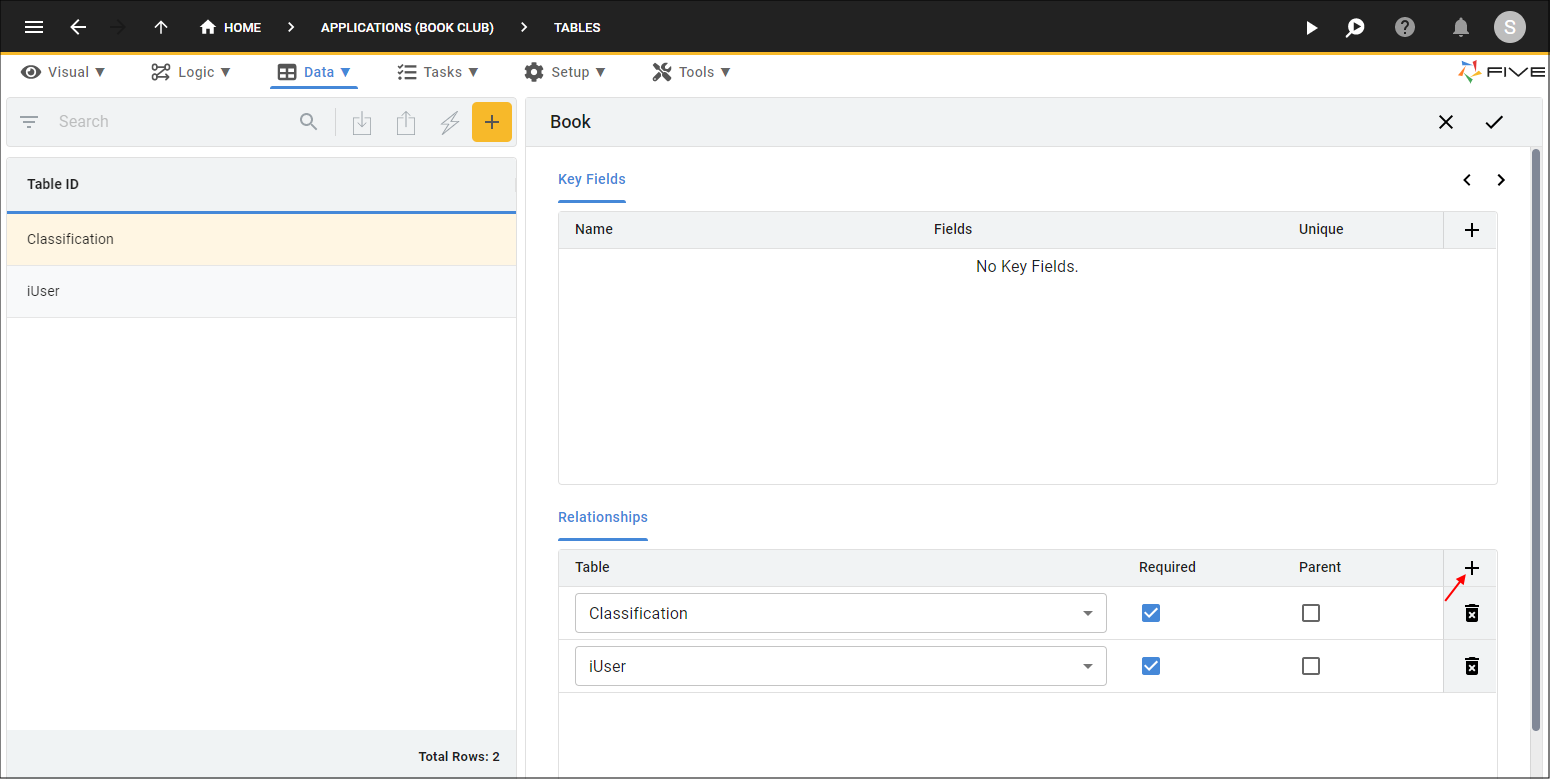The image size is (1550, 779).
Task: Show notifications bell
Action: pos(1461,27)
